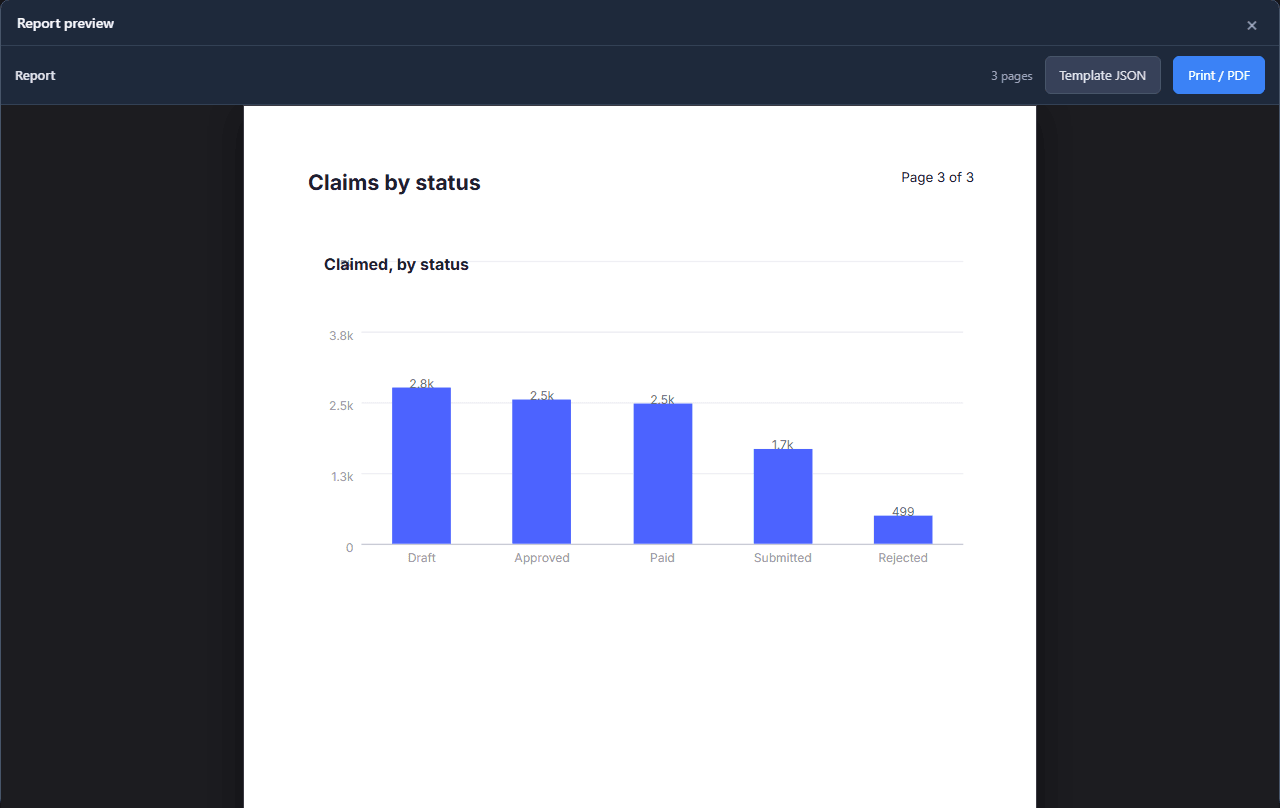Click the Paid bar in the chart

[x=662, y=474]
